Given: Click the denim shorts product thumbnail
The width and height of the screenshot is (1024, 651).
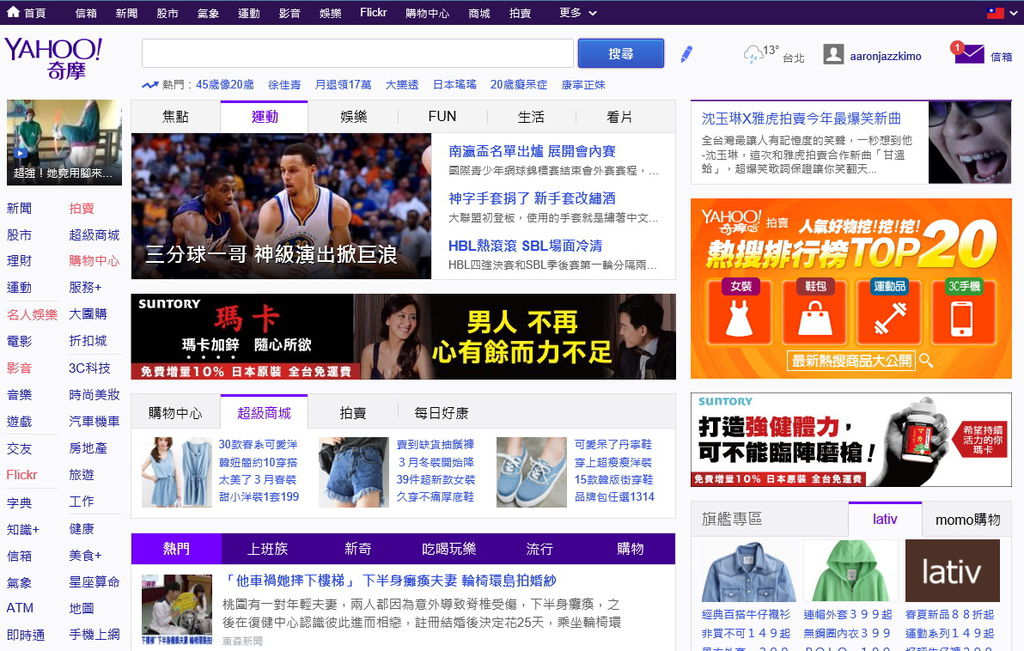Looking at the screenshot, I should click(353, 471).
